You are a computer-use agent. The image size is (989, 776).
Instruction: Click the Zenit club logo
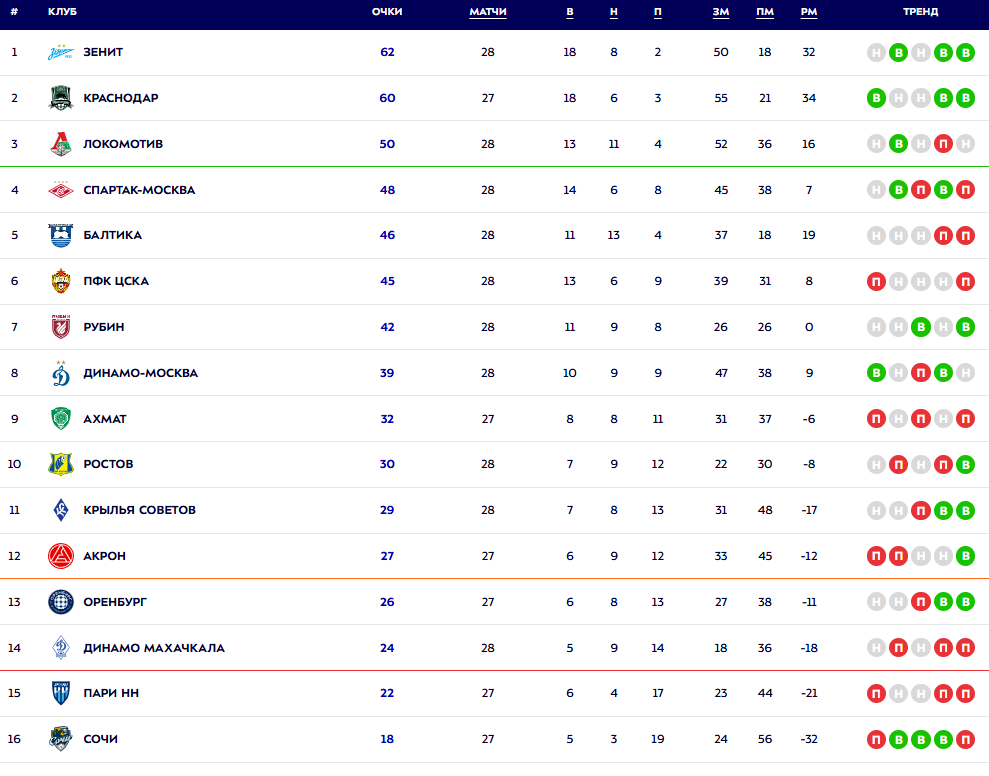(61, 52)
